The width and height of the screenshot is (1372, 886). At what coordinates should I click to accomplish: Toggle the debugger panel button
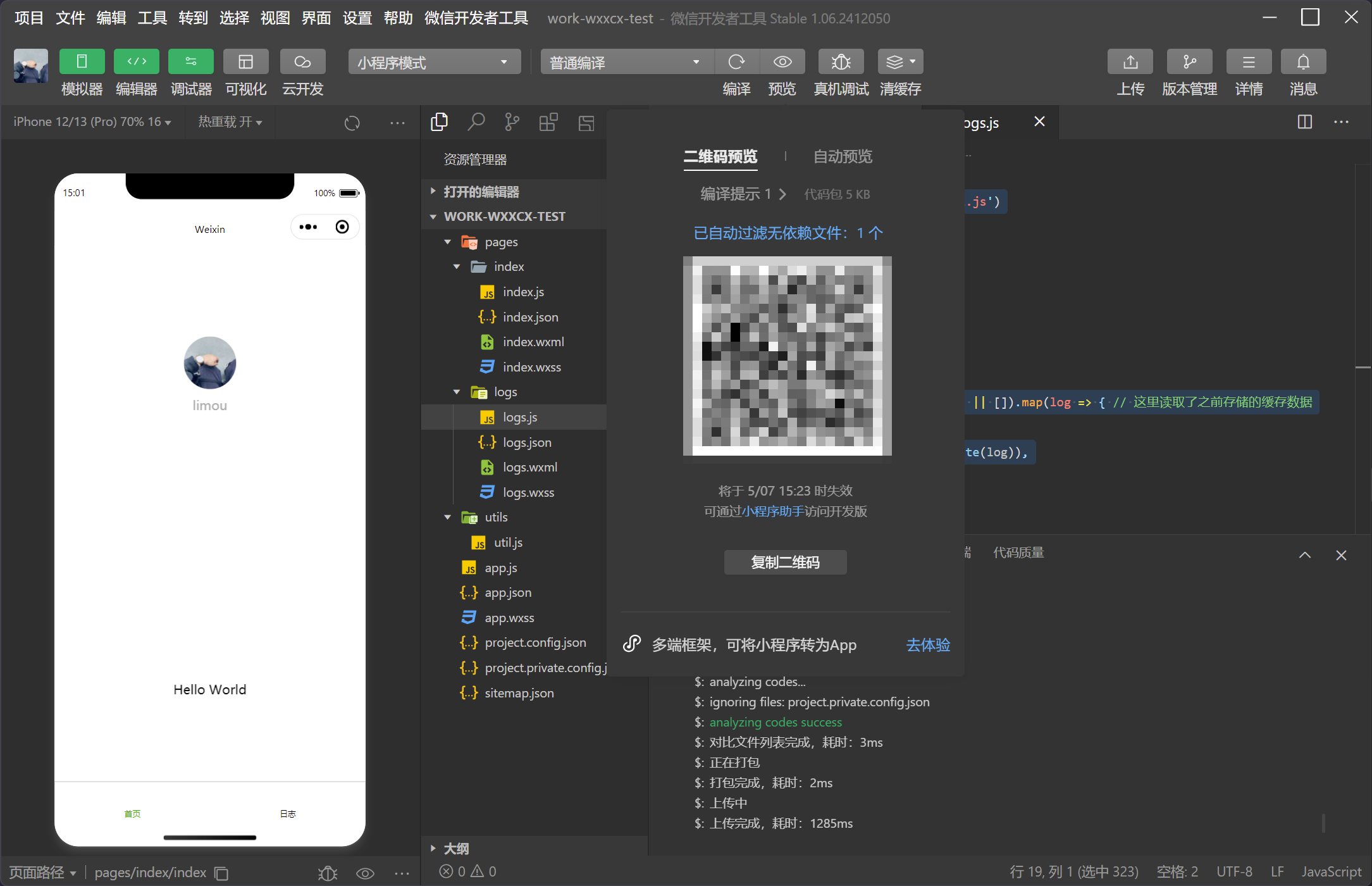(x=191, y=62)
